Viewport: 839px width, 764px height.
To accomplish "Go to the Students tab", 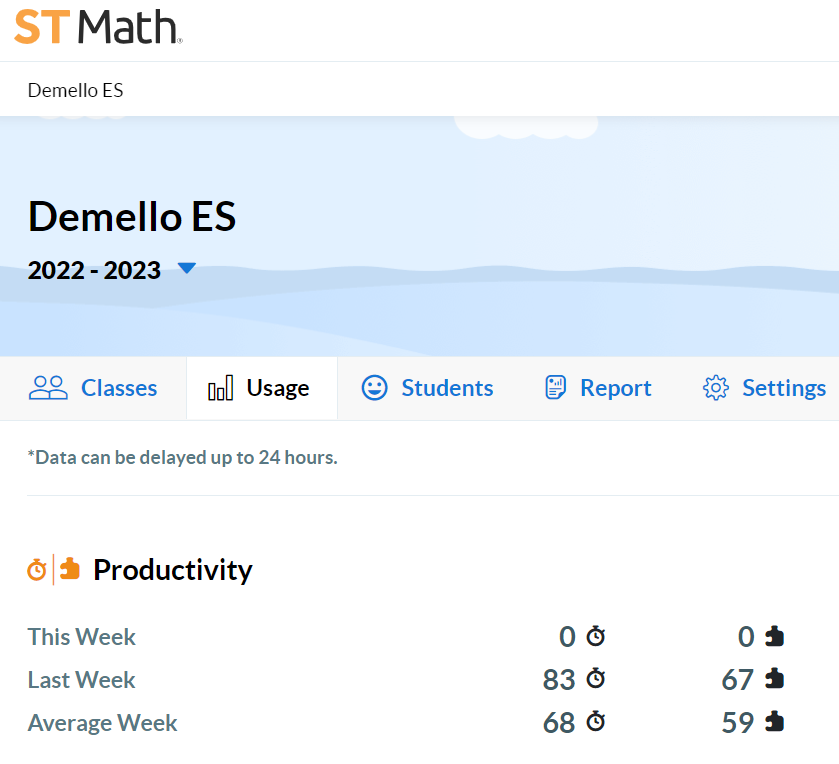I will pos(427,388).
